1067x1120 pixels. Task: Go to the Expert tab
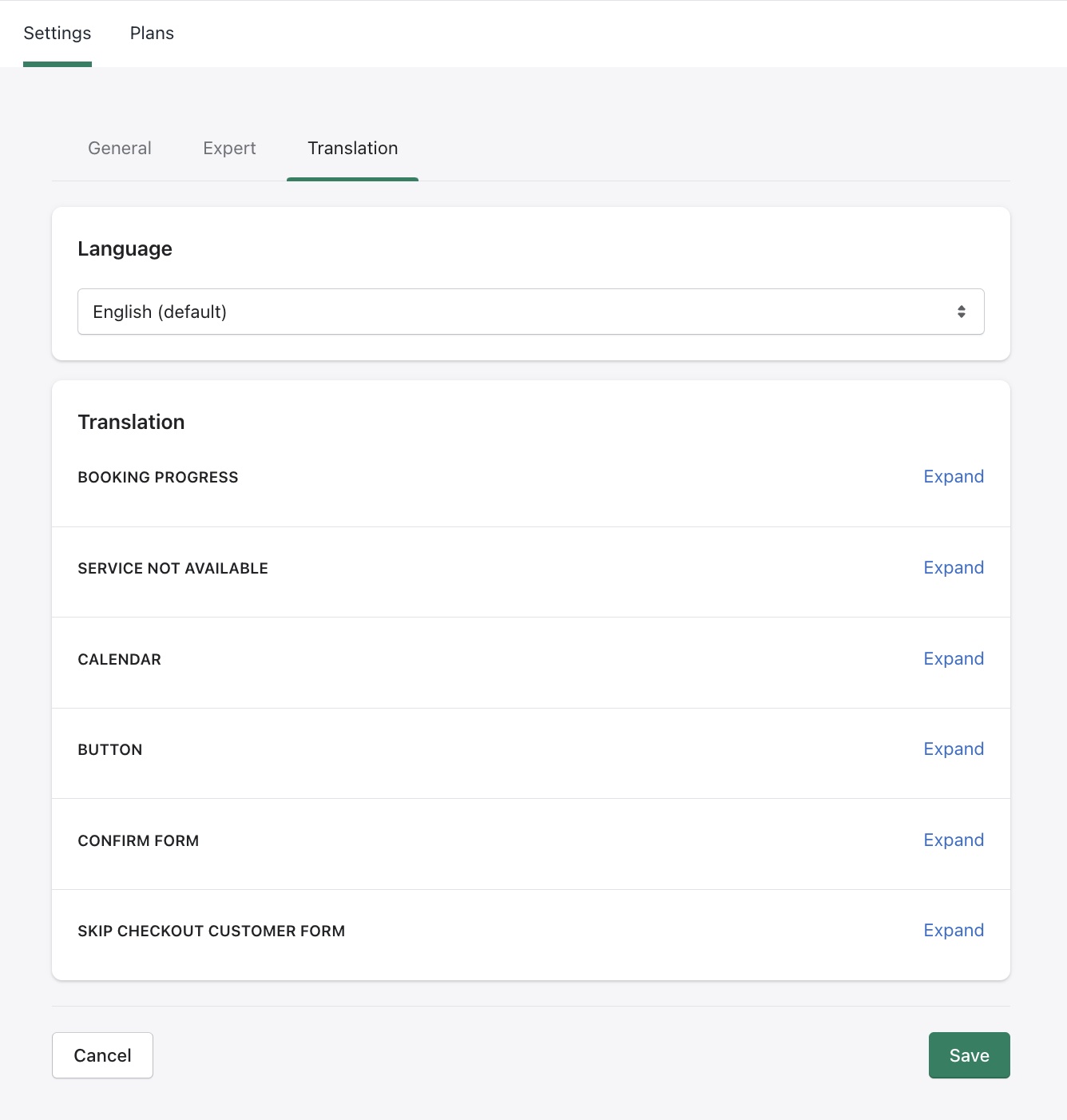pyautogui.click(x=229, y=149)
